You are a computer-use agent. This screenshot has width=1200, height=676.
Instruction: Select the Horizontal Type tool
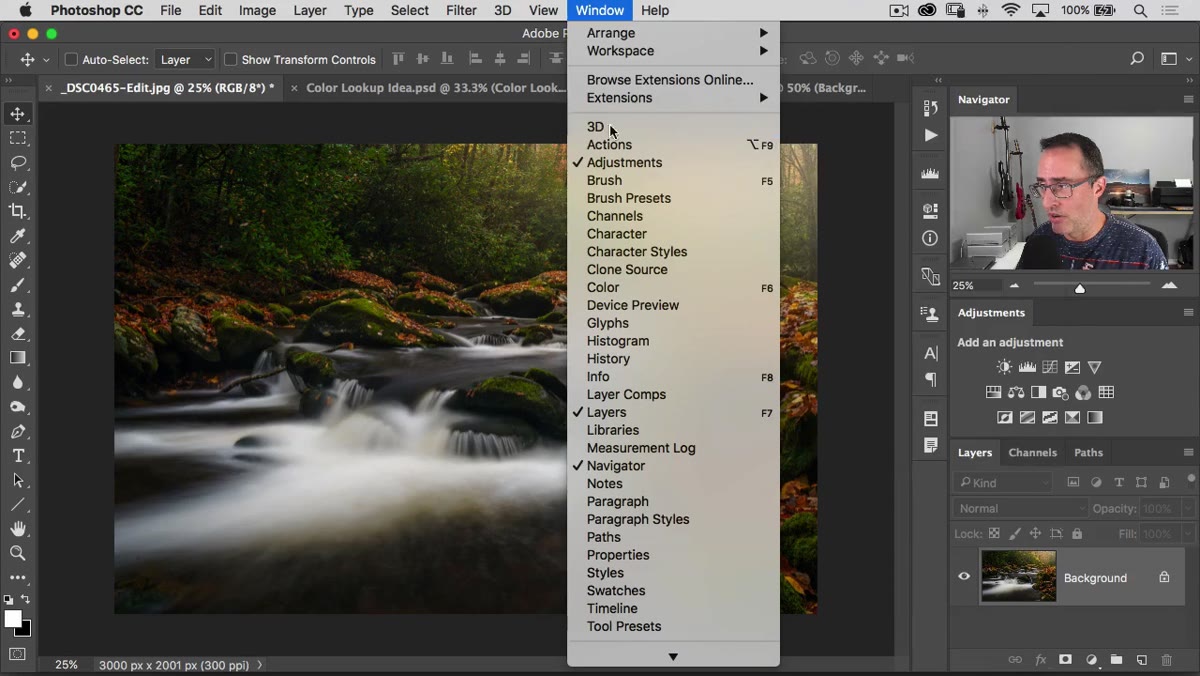click(18, 456)
